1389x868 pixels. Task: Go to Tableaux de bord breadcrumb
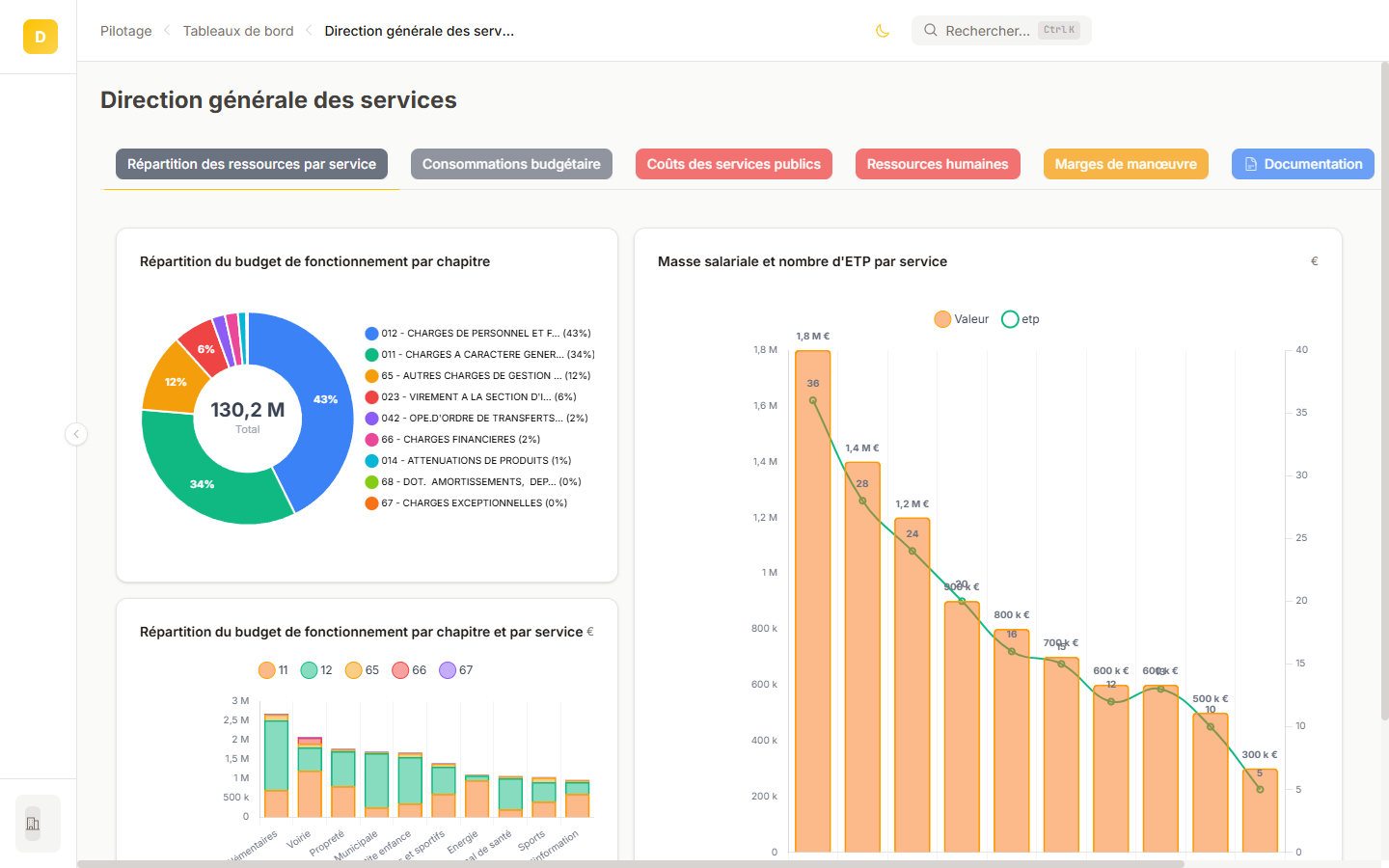point(238,31)
